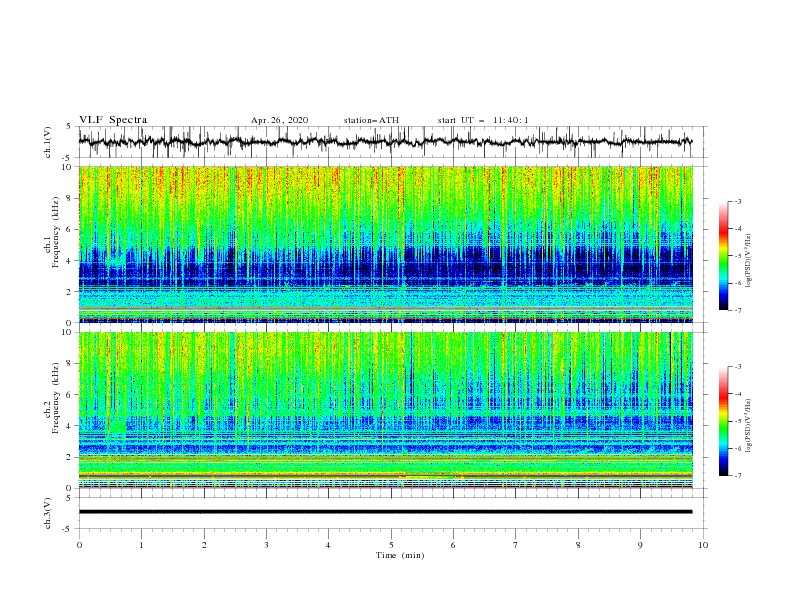Click the ch.2 spectrogram panel
792x612 pixels.
tap(386, 410)
